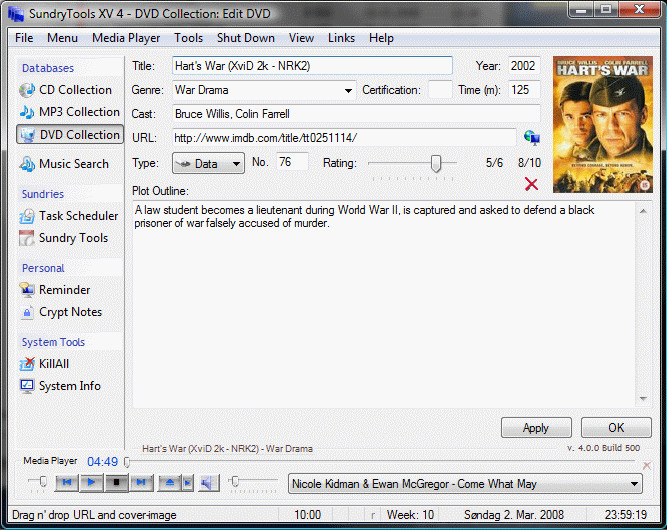667x530 pixels.
Task: Click the speaker mute button
Action: click(x=208, y=482)
